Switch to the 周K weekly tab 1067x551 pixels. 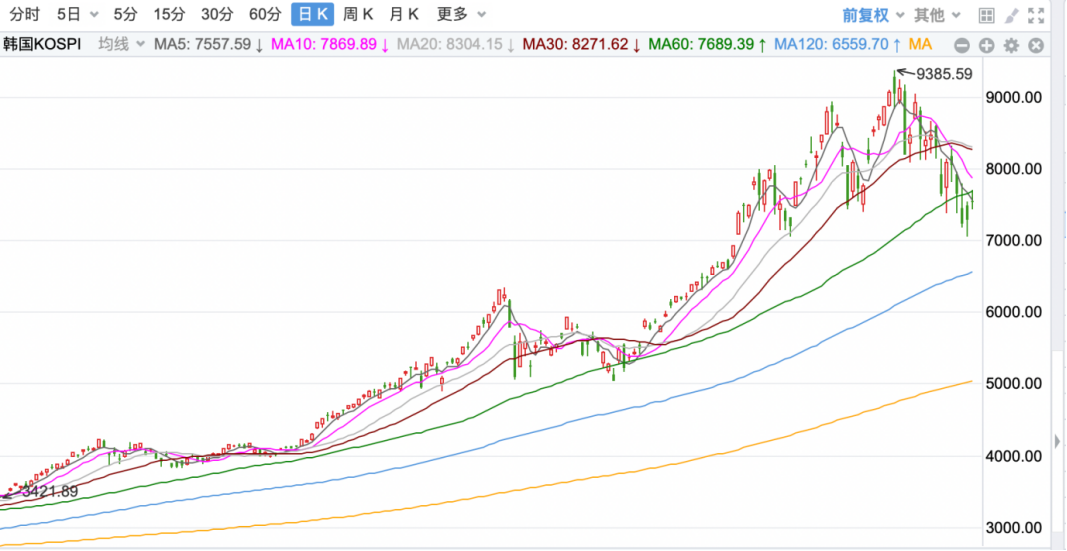pos(358,14)
